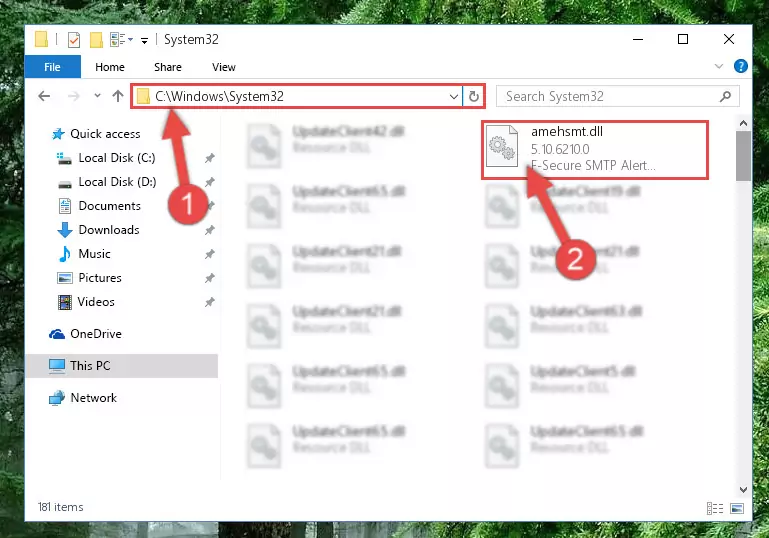Open Local Disk (C:) in navigation pane
The height and width of the screenshot is (538, 769).
click(117, 158)
